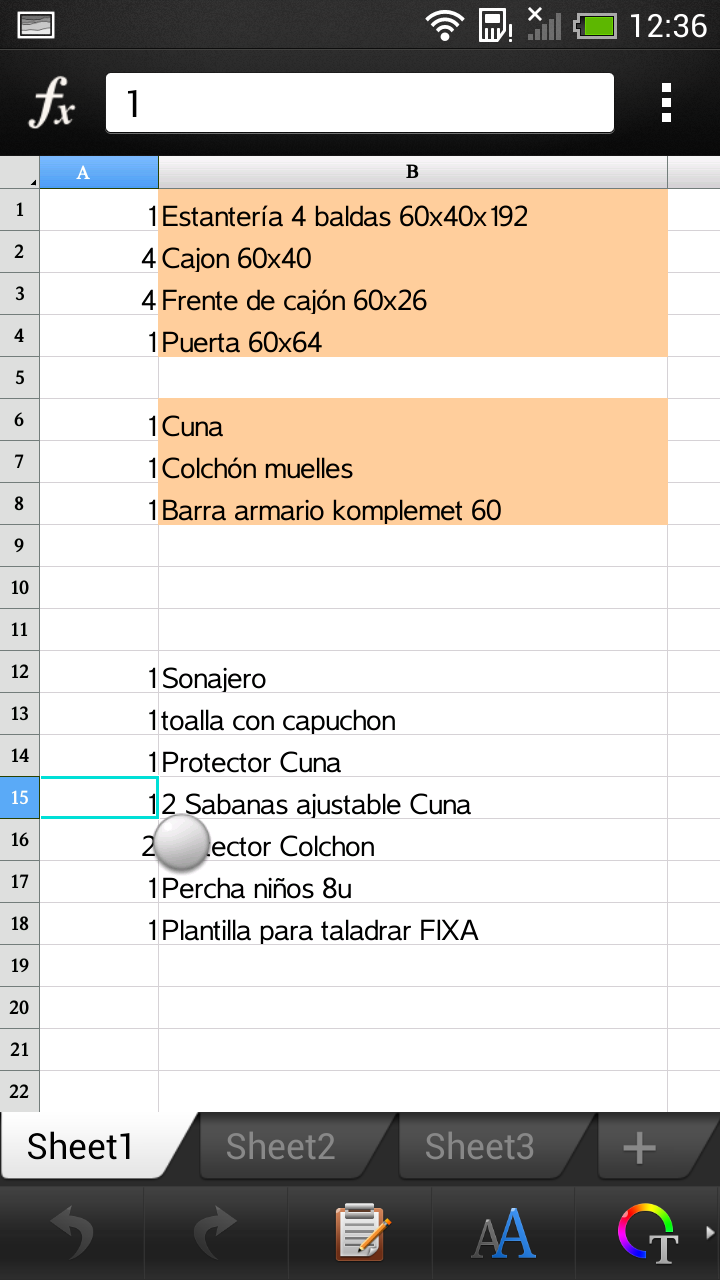Tap the redo arrow icon

216,1232
